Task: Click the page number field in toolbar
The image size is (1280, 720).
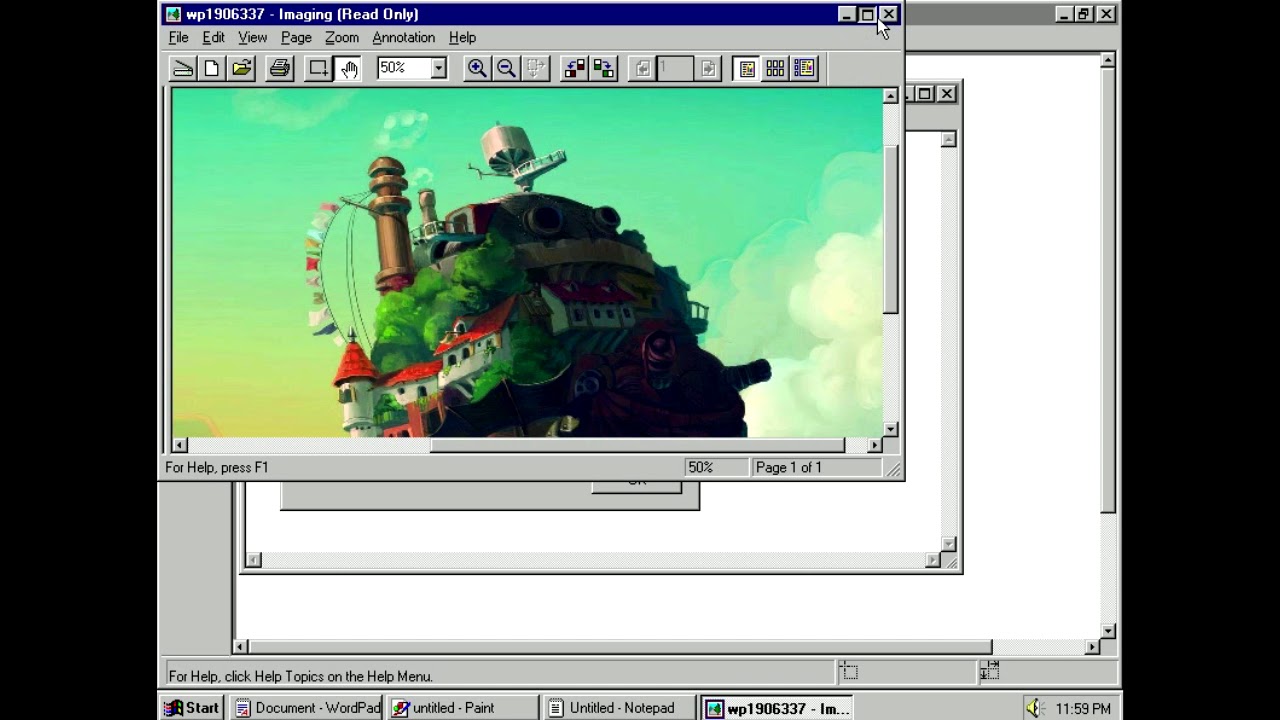Action: [675, 68]
